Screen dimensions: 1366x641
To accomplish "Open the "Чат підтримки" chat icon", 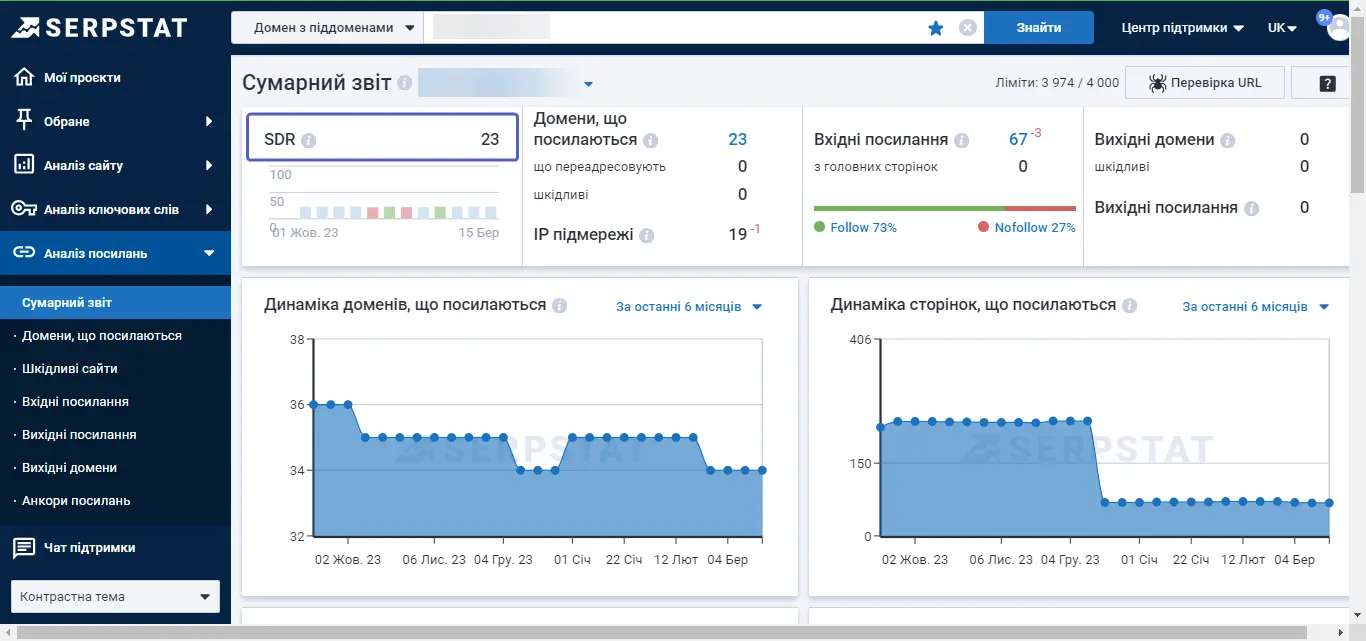I will coord(24,546).
